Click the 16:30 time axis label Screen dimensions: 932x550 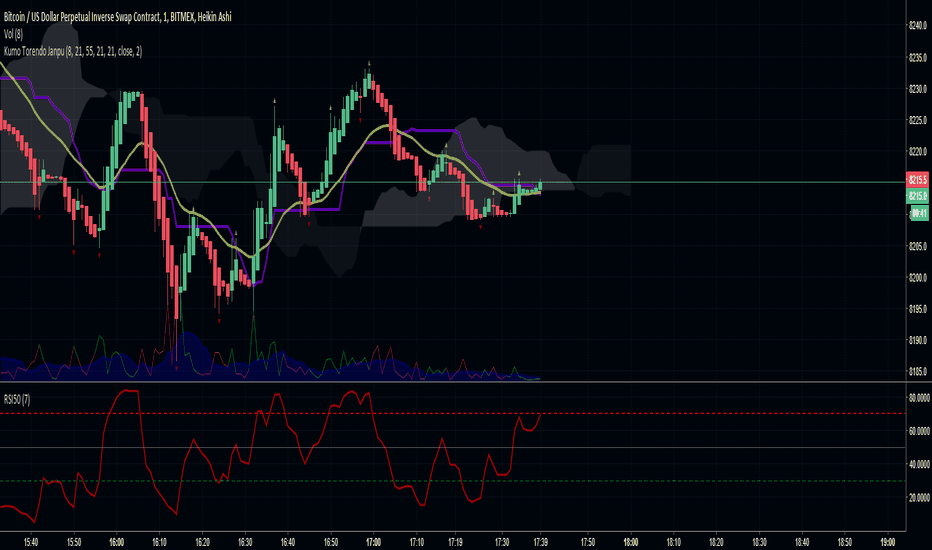click(x=245, y=542)
